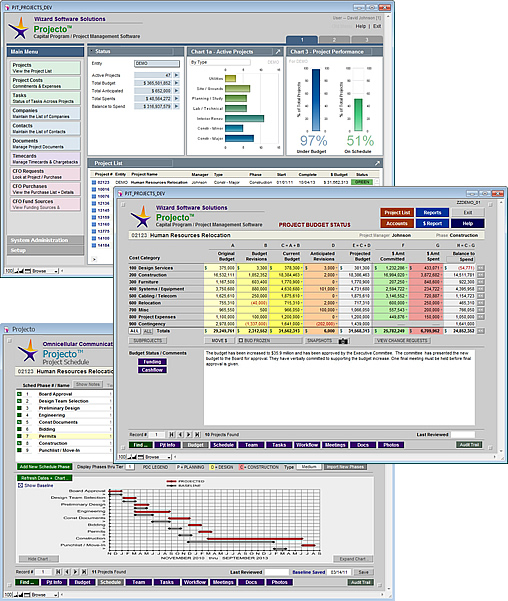The width and height of the screenshot is (508, 601).
Task: Open the By Type chart dropdown
Action: tap(220, 62)
